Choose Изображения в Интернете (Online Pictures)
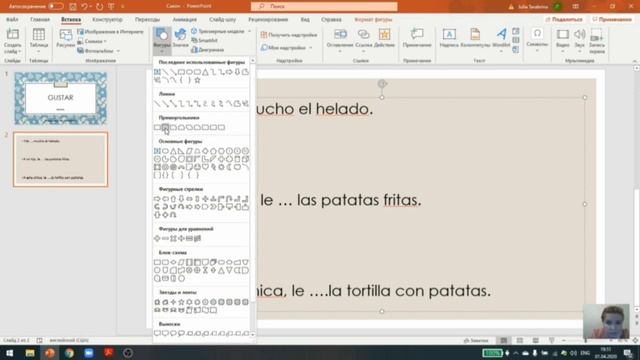Screen dimensions: 640x360 [x=110, y=32]
